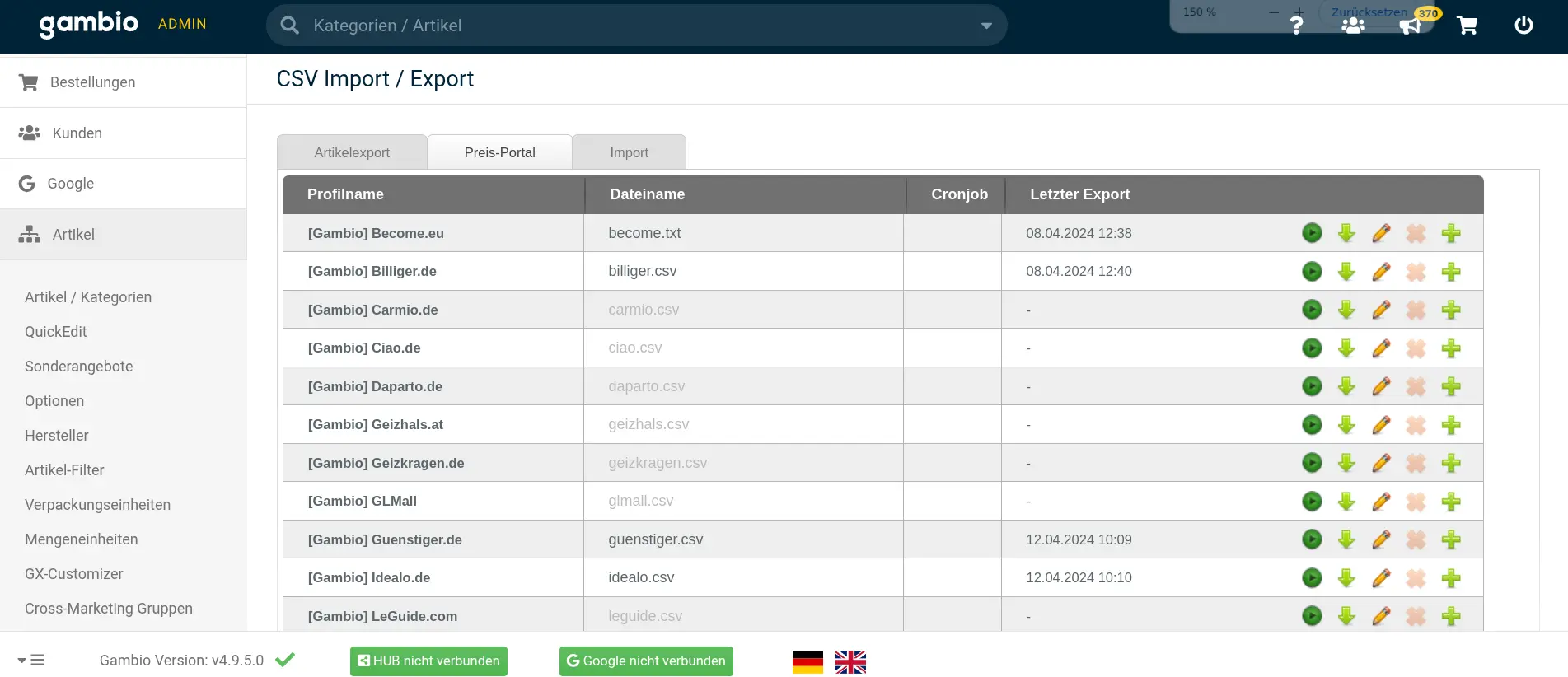
Task: Open the megaphone news notifications
Action: point(1410,26)
